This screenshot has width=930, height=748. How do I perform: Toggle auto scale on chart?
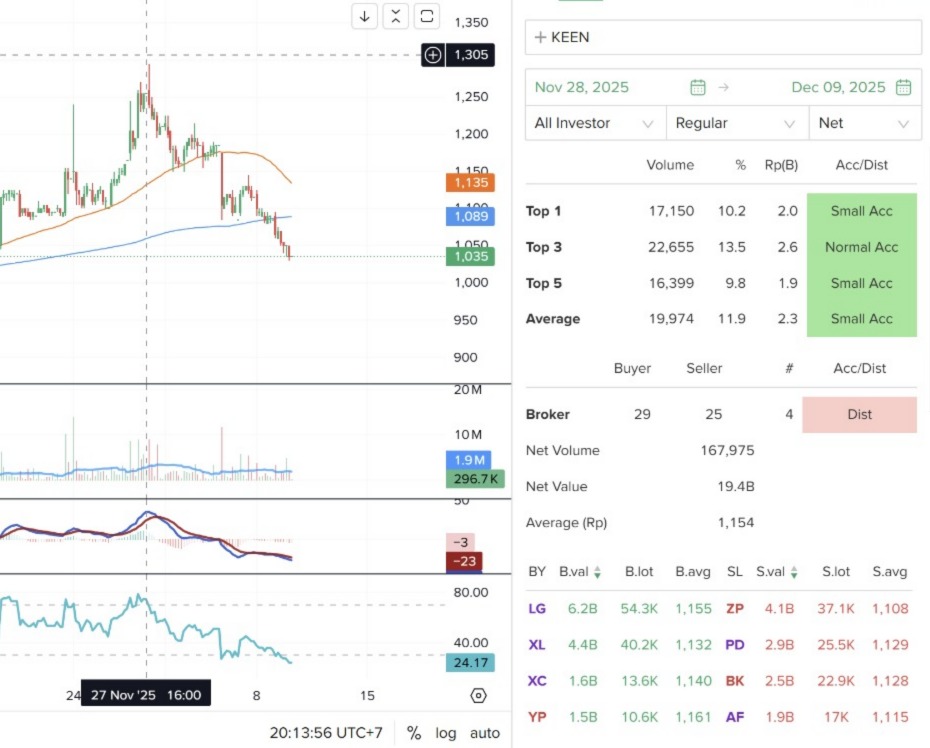485,733
